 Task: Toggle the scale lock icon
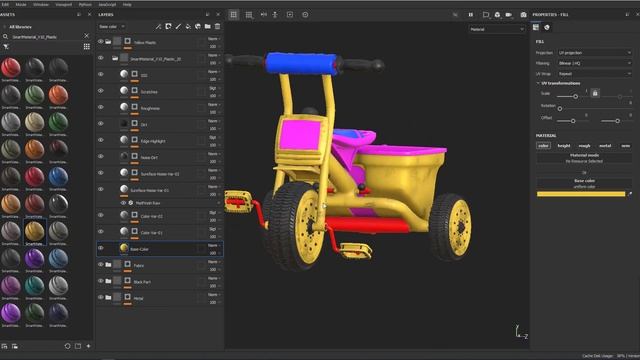point(595,93)
